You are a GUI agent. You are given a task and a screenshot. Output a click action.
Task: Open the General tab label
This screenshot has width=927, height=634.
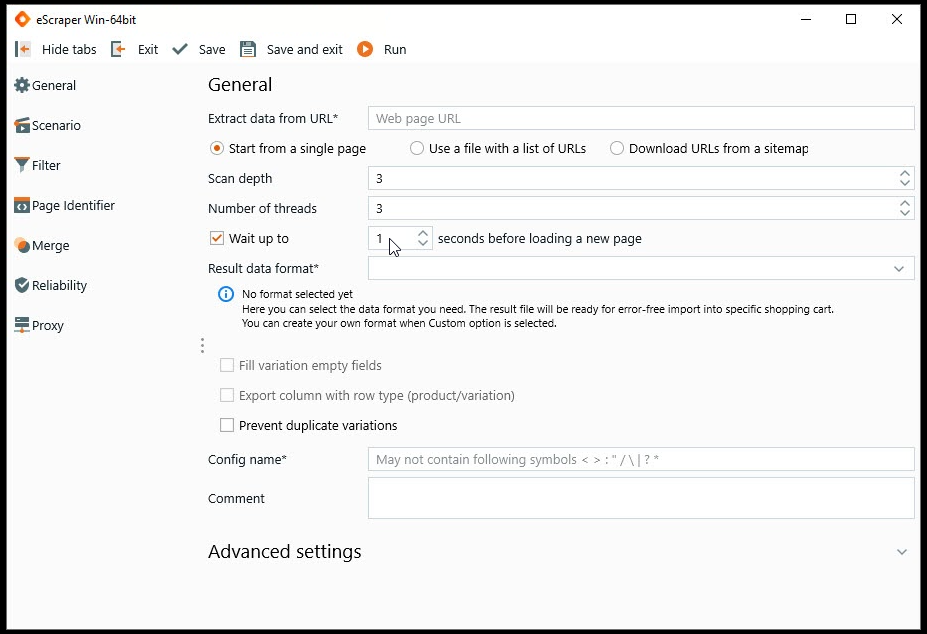pyautogui.click(x=54, y=85)
